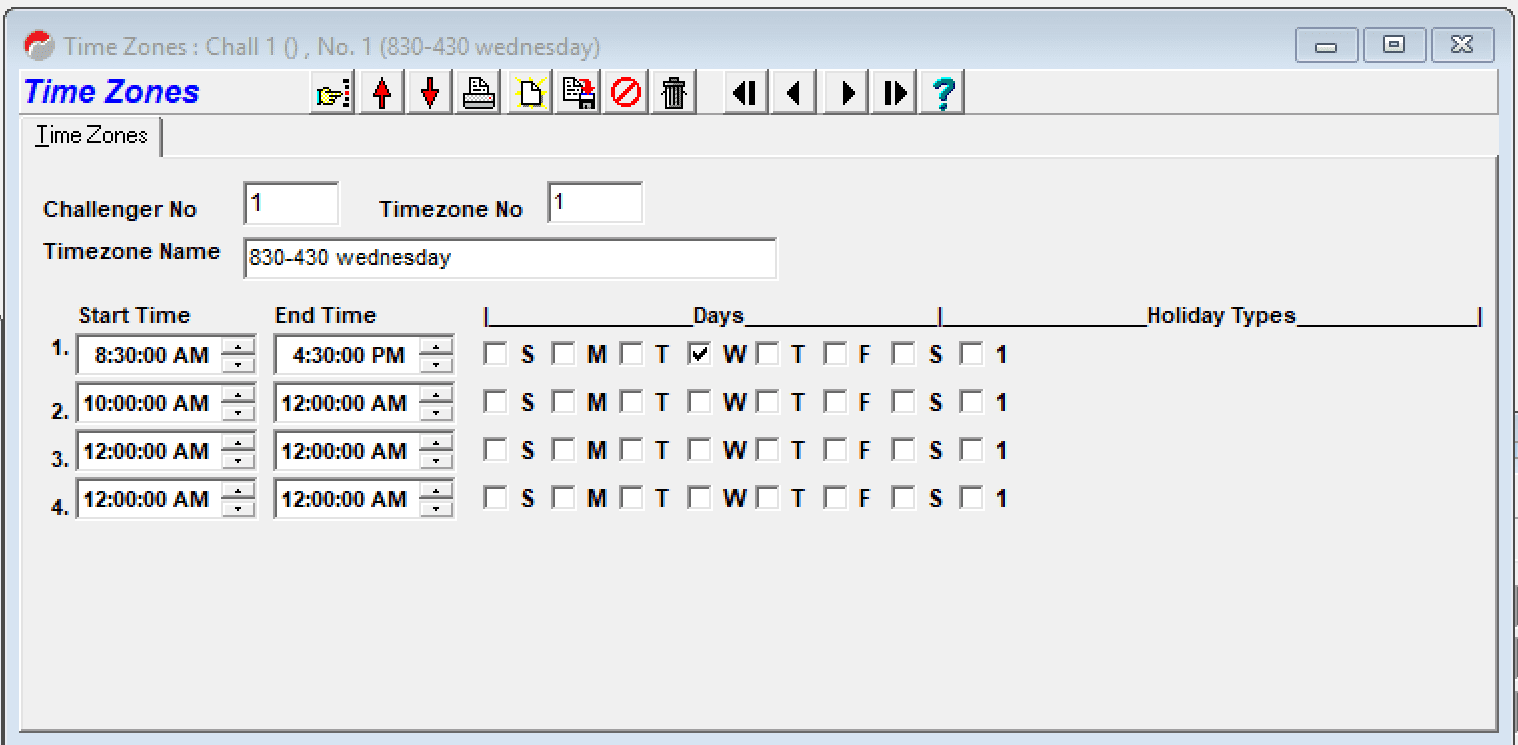Create a new time zone record
1518x745 pixels.
point(529,94)
